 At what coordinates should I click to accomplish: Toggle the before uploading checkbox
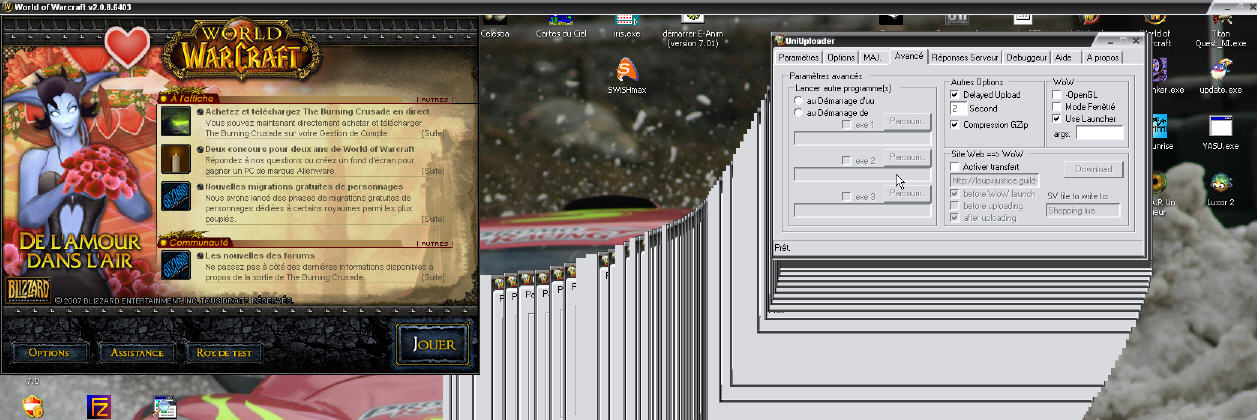pos(955,206)
